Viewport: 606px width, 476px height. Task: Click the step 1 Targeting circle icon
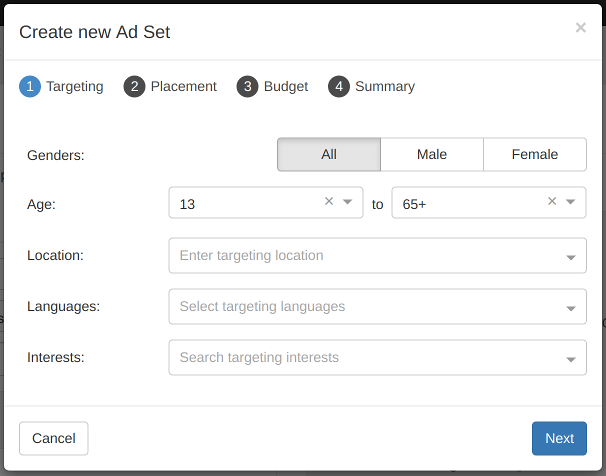(x=29, y=87)
